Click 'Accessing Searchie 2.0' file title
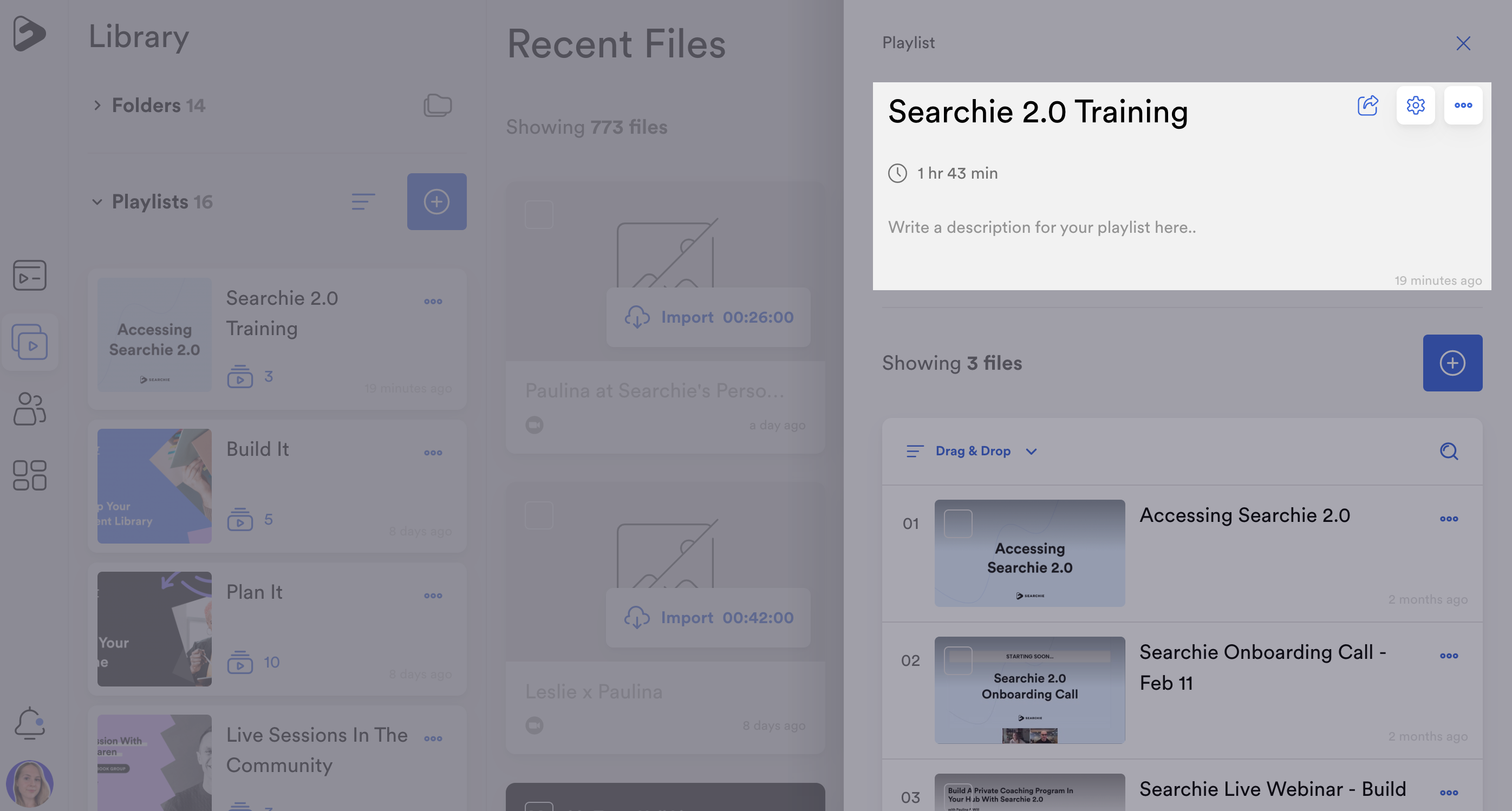This screenshot has height=811, width=1512. (1244, 515)
